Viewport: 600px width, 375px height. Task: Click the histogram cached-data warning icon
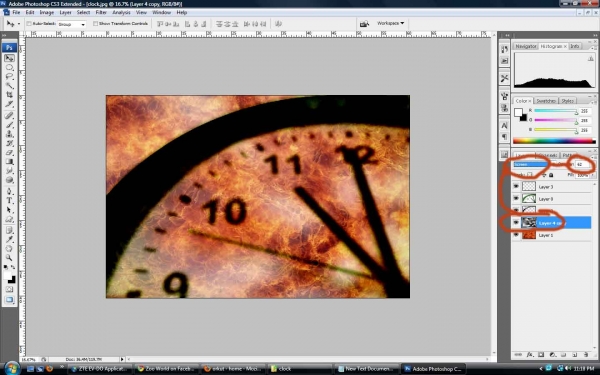(591, 58)
